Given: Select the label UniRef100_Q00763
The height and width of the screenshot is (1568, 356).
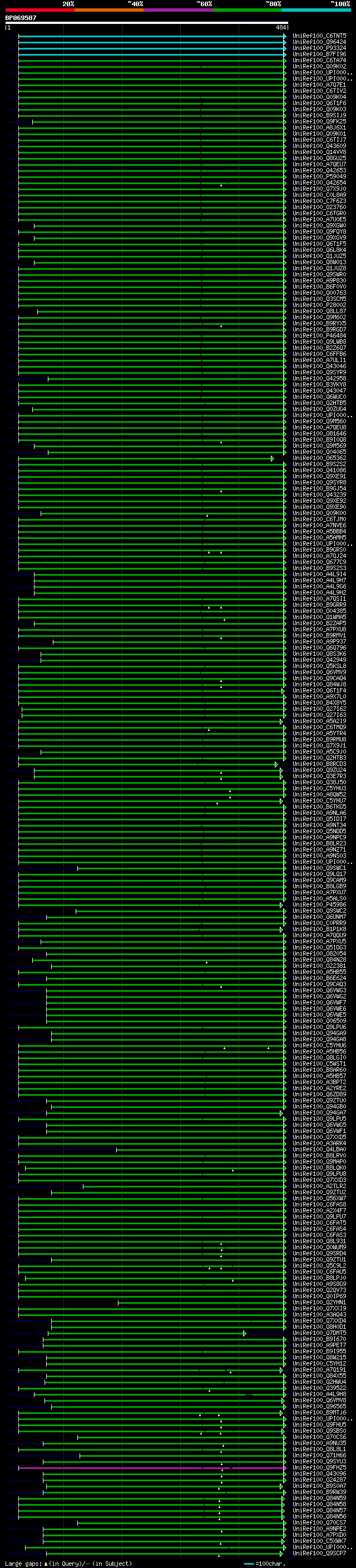Looking at the screenshot, I should tap(319, 293).
